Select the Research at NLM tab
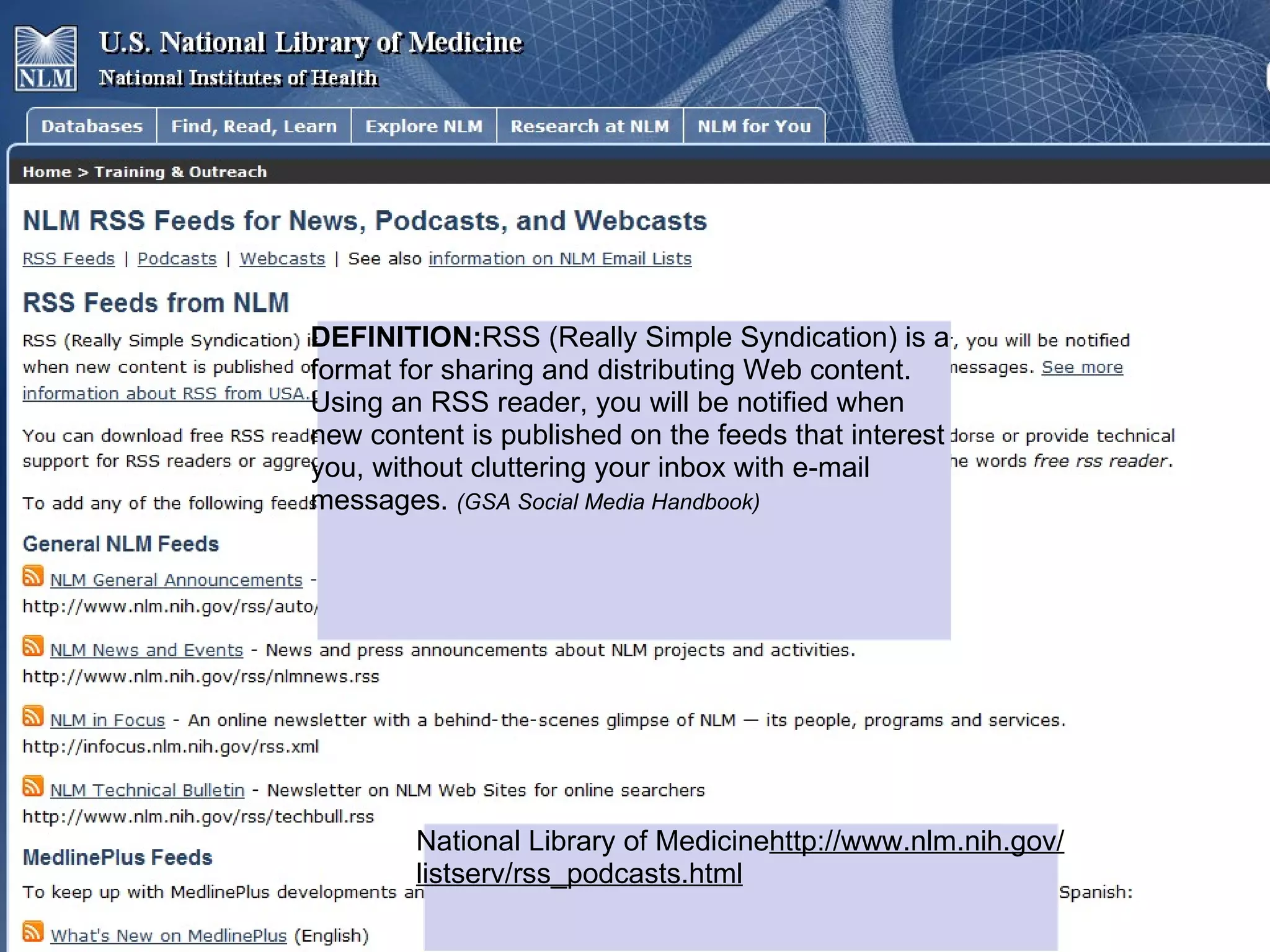This screenshot has height=952, width=1270. [590, 126]
